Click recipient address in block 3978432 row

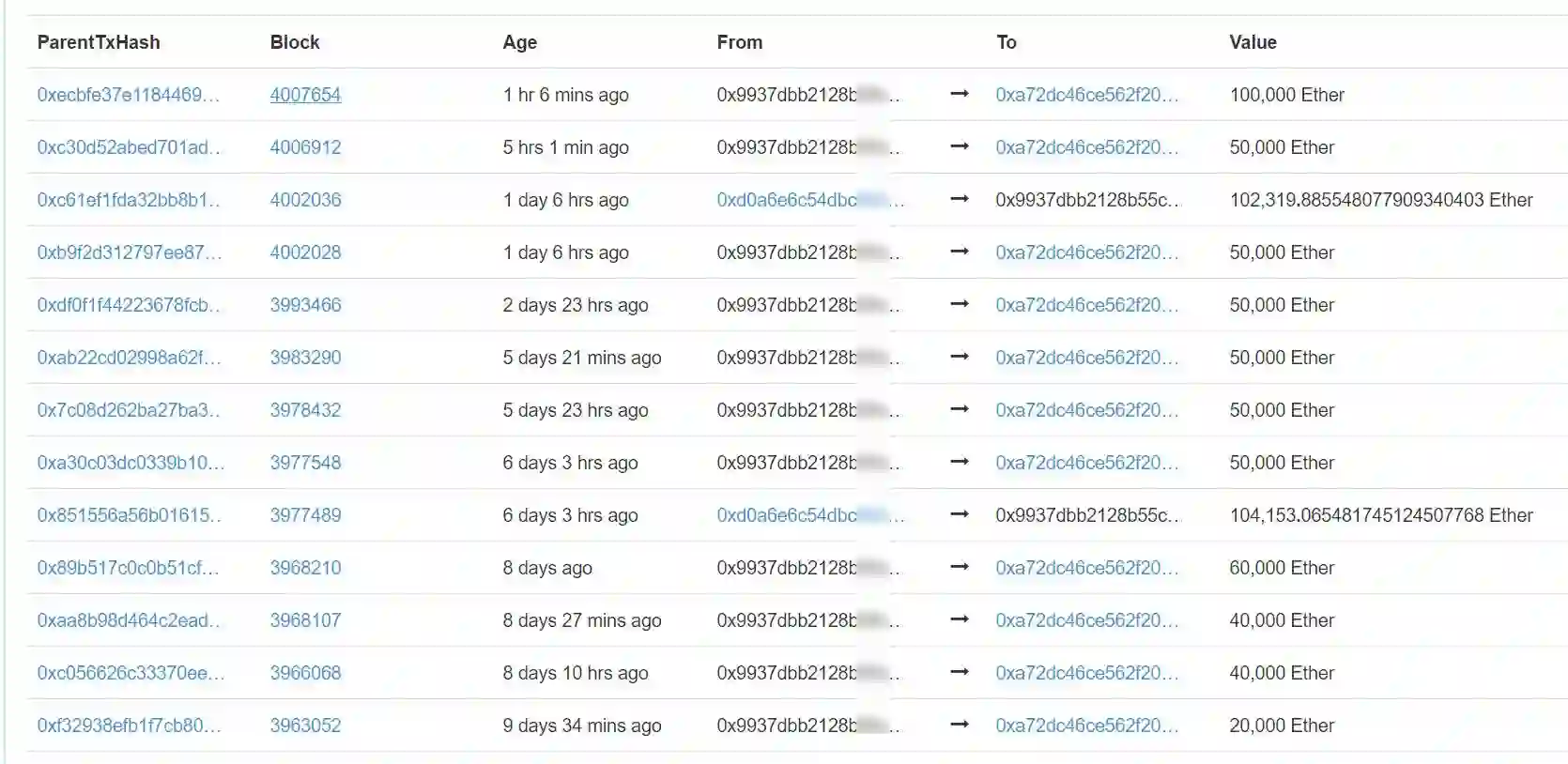[1085, 410]
